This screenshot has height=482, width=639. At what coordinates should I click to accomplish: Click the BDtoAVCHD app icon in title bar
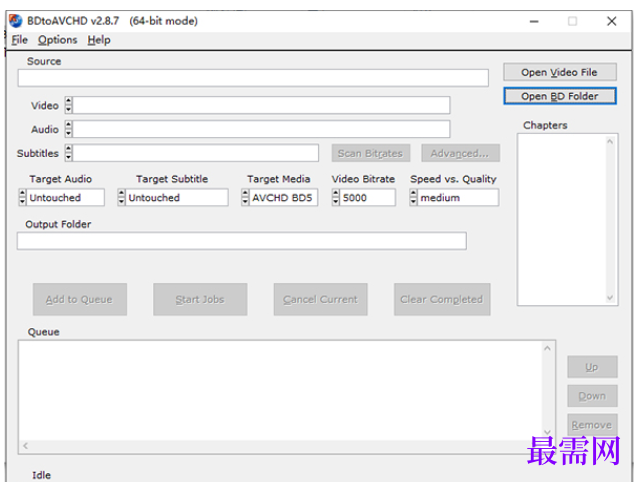[x=15, y=21]
